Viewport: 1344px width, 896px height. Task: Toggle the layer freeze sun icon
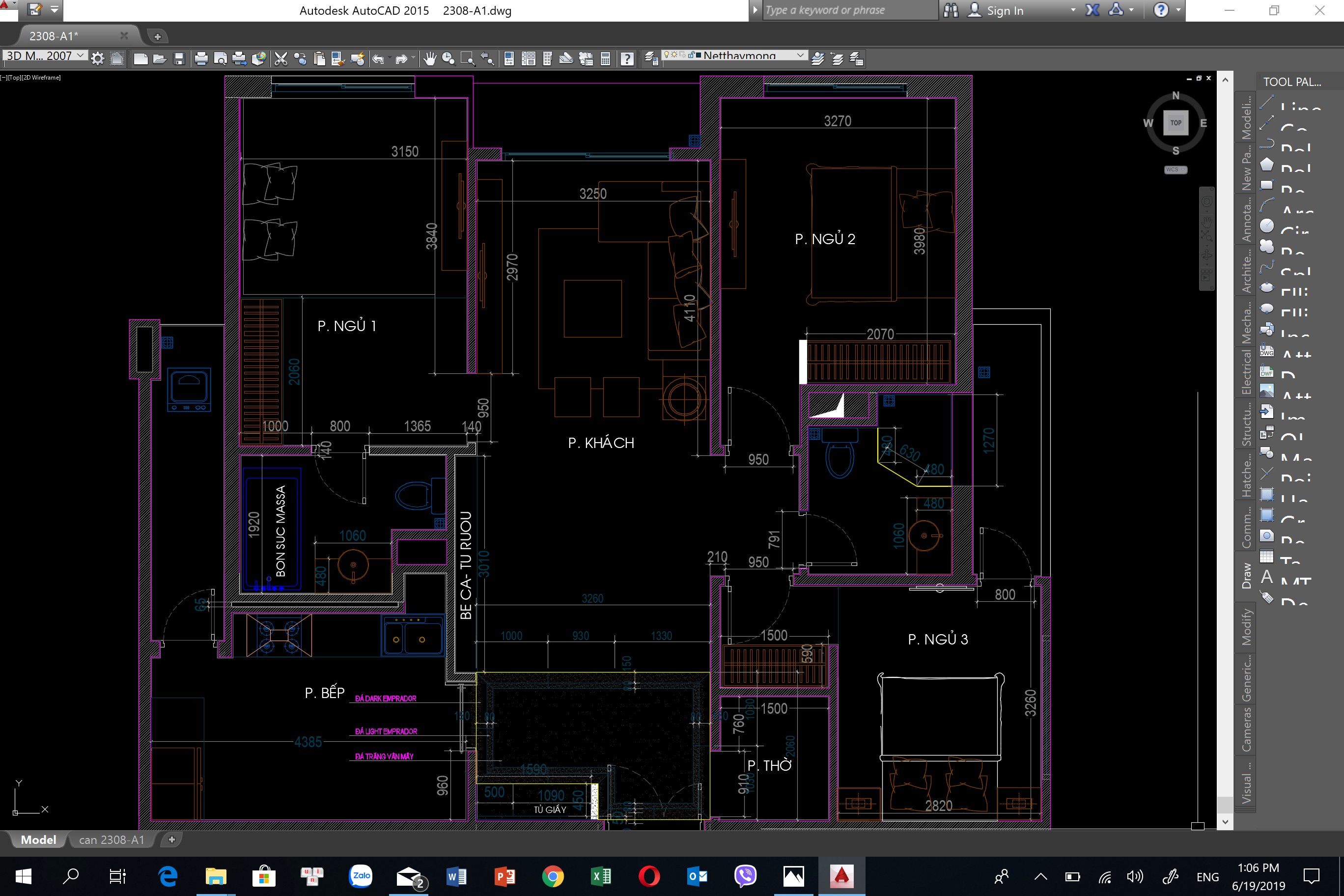tap(674, 55)
